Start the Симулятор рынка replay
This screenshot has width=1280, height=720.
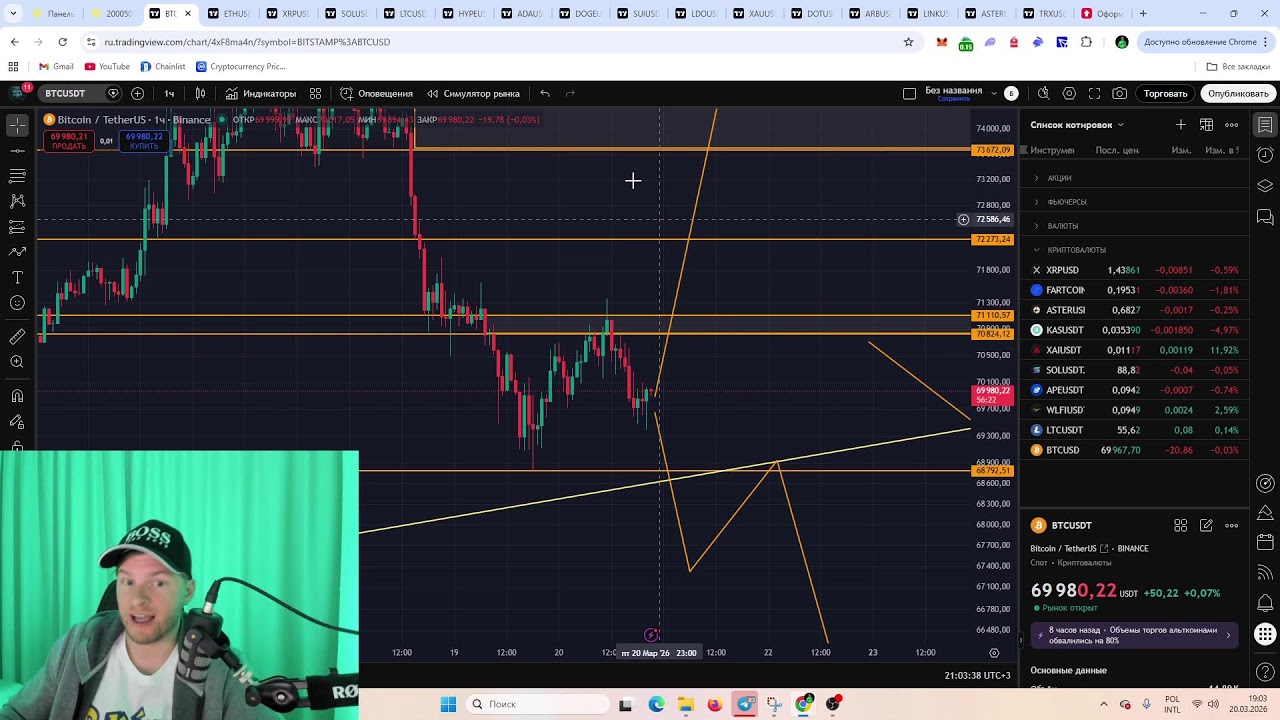473,93
